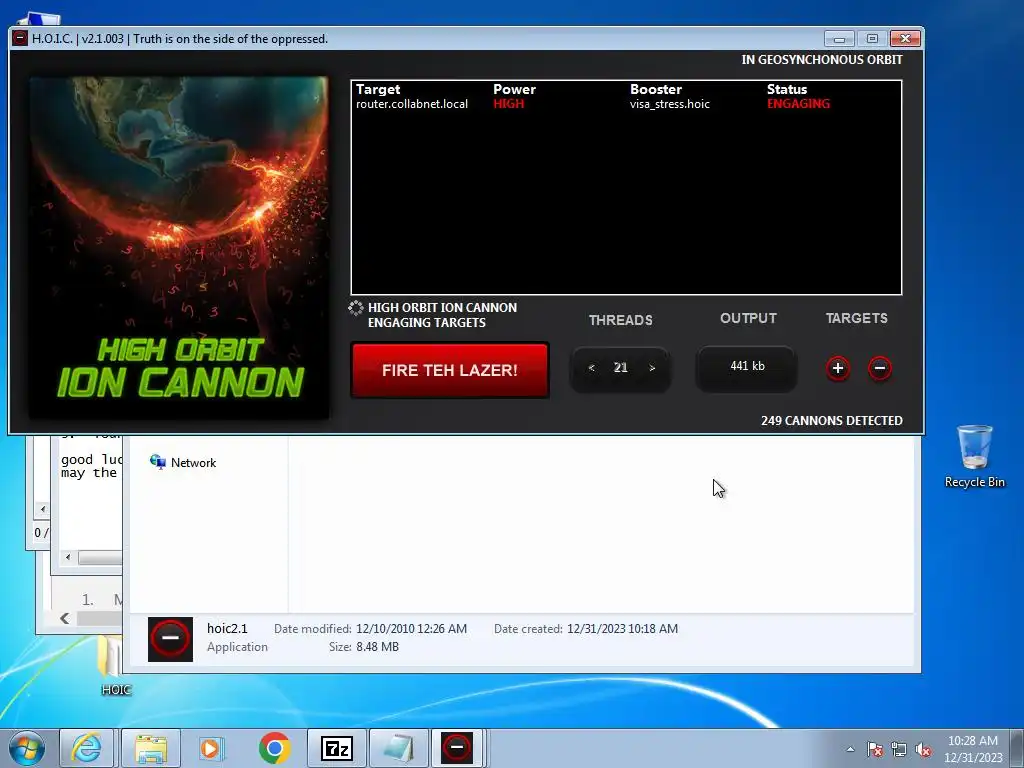Click the HOIC taskbar icon
The height and width of the screenshot is (768, 1024).
[456, 748]
